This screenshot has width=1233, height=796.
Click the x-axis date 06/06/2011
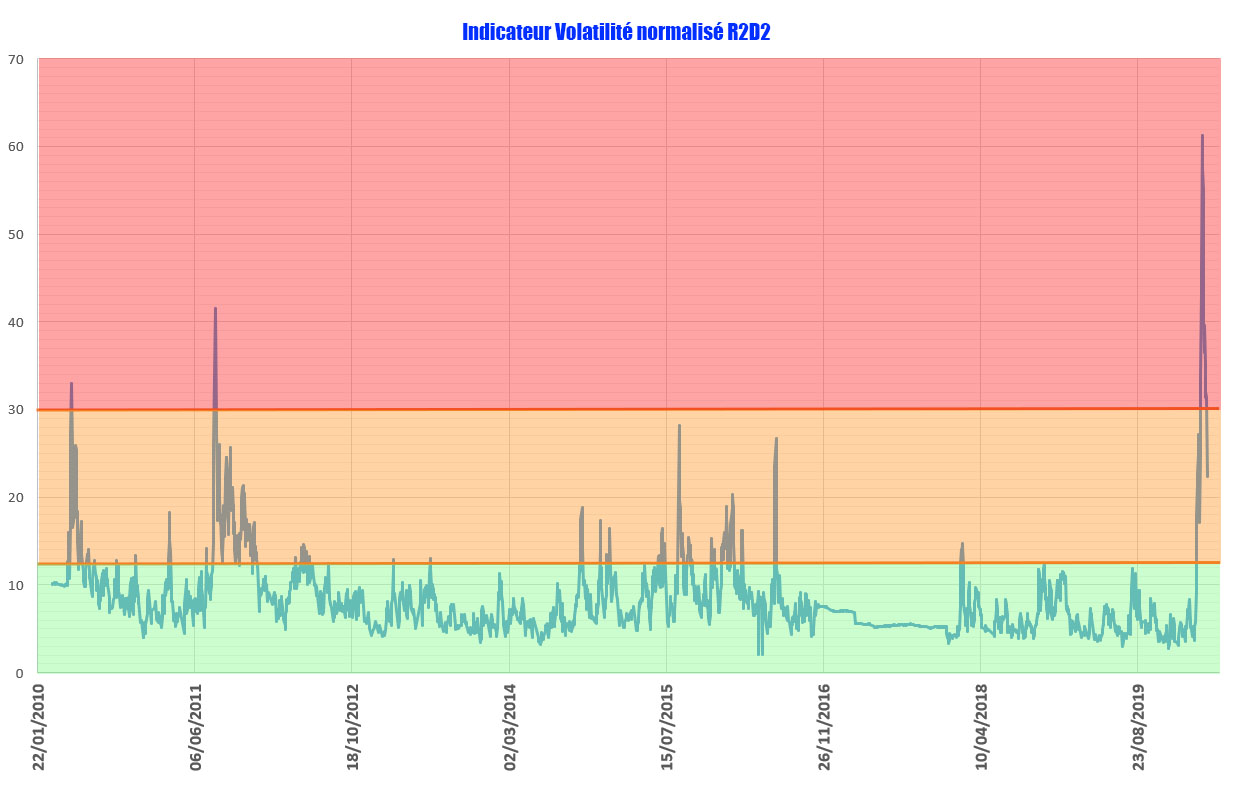197,727
